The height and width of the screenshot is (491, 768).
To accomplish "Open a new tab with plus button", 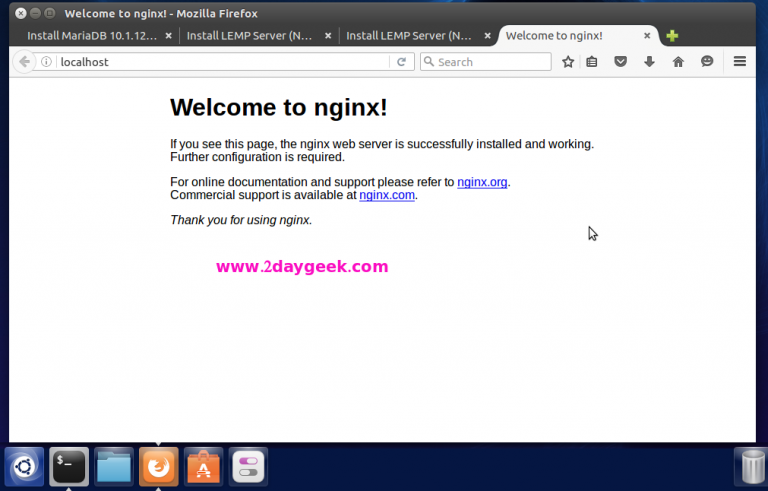I will point(672,36).
